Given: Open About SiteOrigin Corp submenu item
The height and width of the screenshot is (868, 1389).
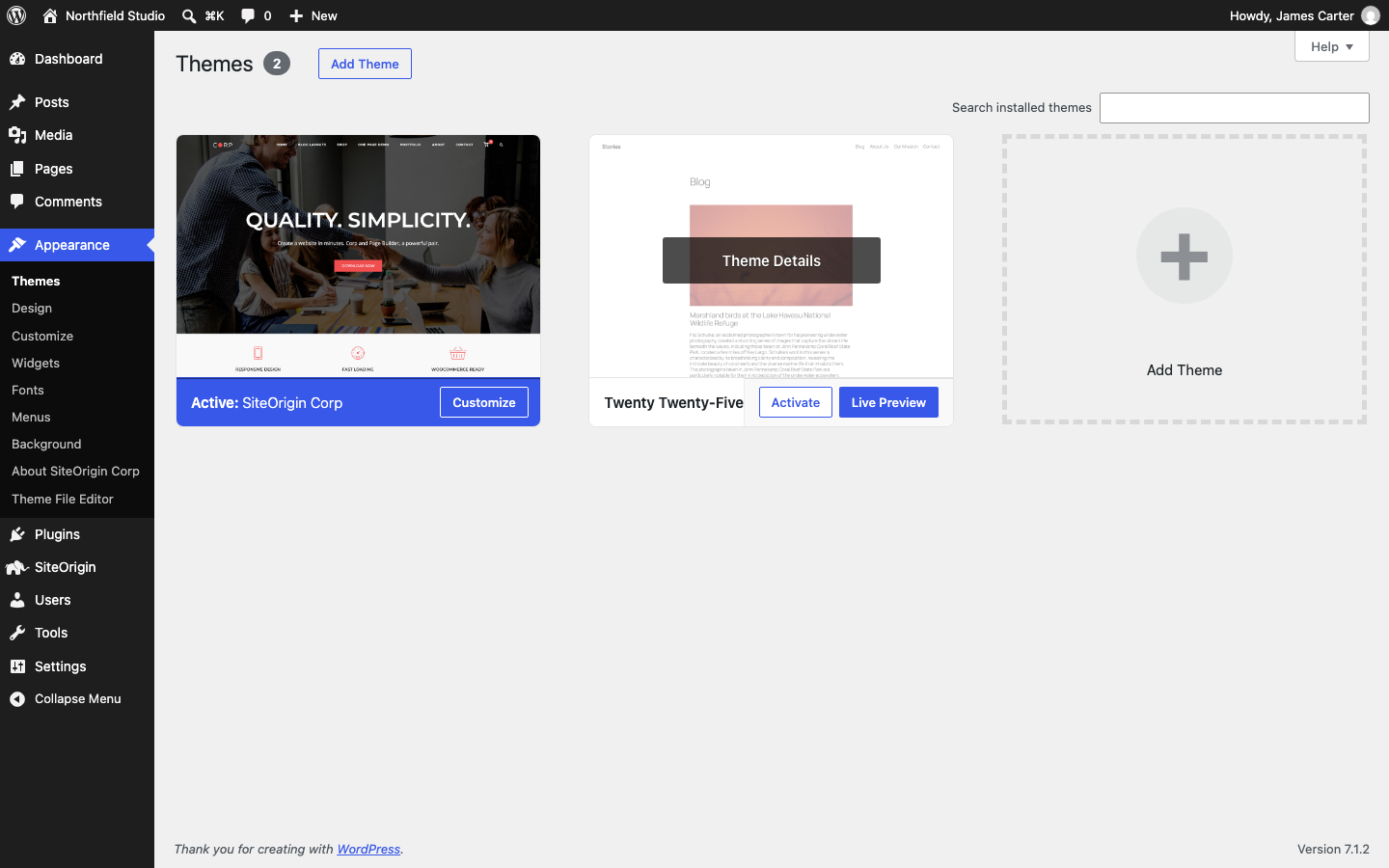Looking at the screenshot, I should [75, 471].
